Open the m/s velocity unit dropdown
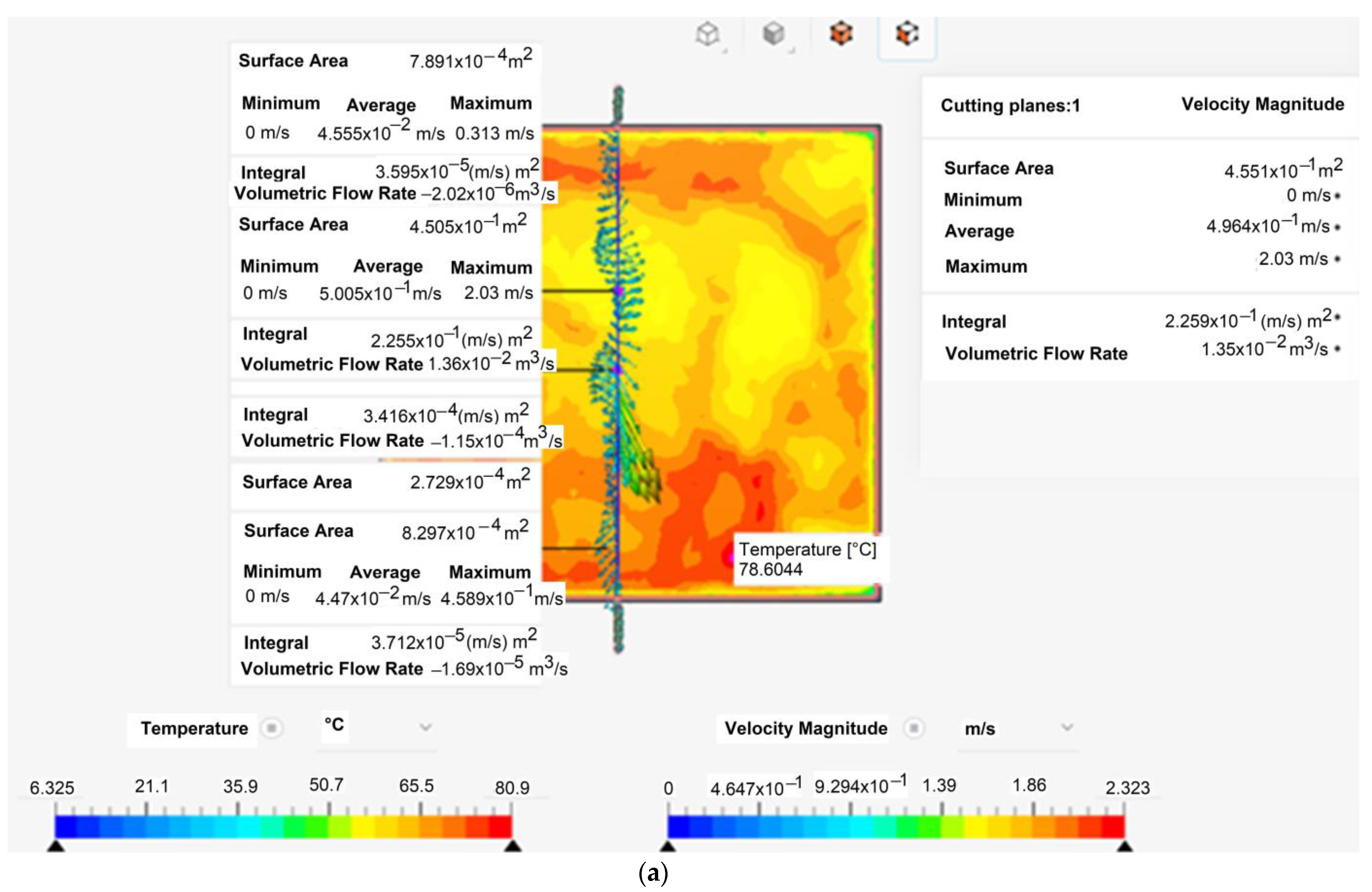 [x=1067, y=728]
